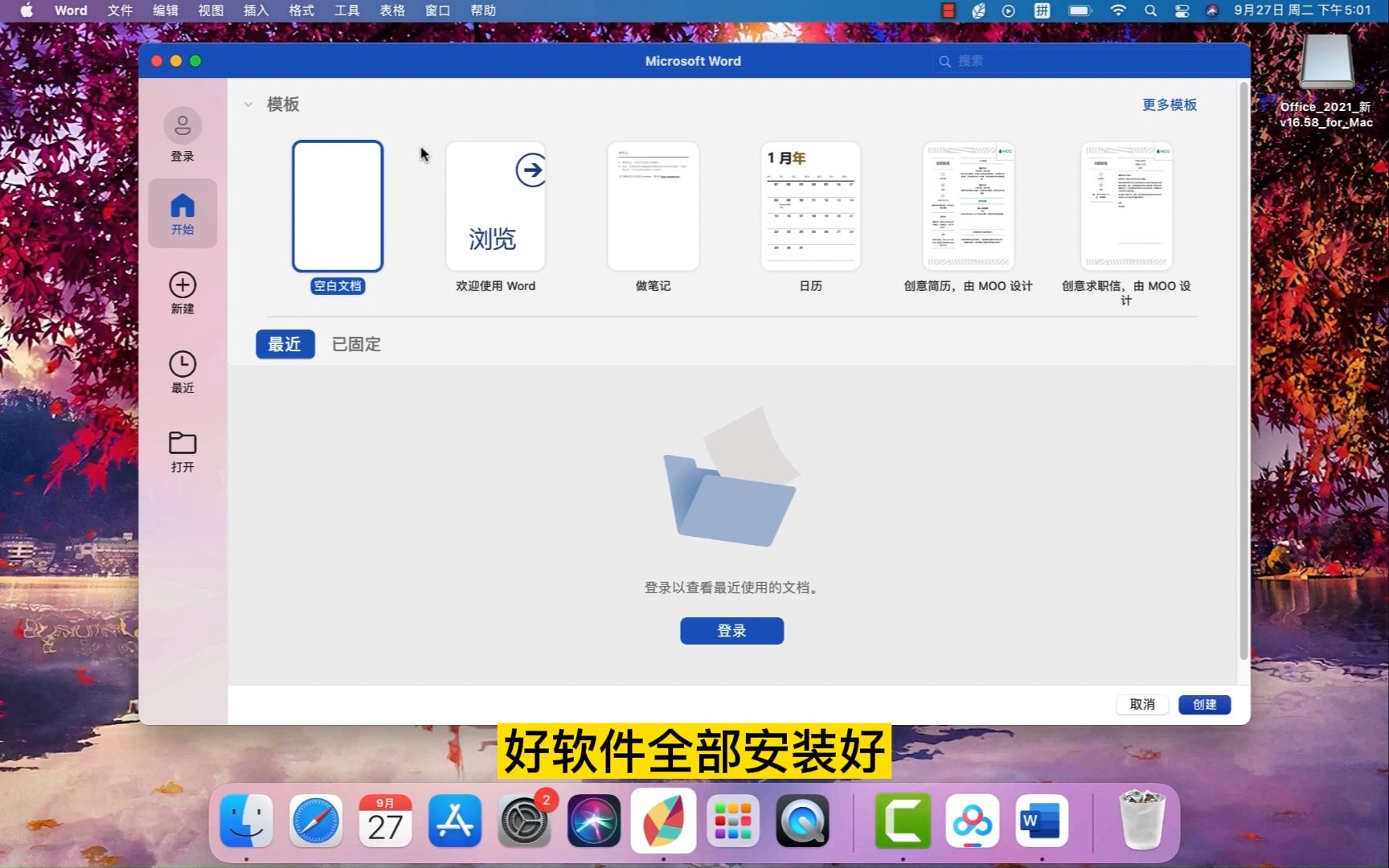
Task: Open Spotlight search magnifier in menu bar
Action: [x=1150, y=10]
